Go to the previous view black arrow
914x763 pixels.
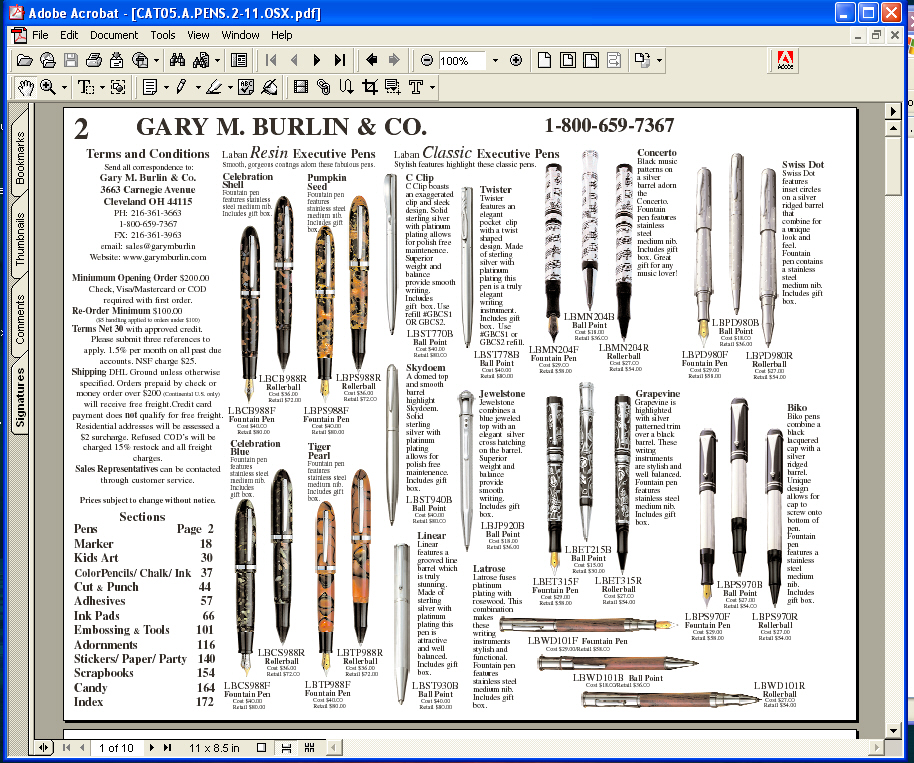tap(371, 60)
